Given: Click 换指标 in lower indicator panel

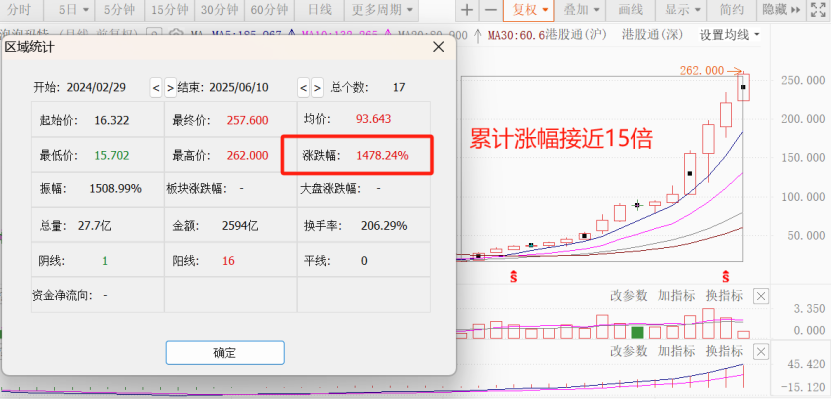Looking at the screenshot, I should pyautogui.click(x=724, y=351).
